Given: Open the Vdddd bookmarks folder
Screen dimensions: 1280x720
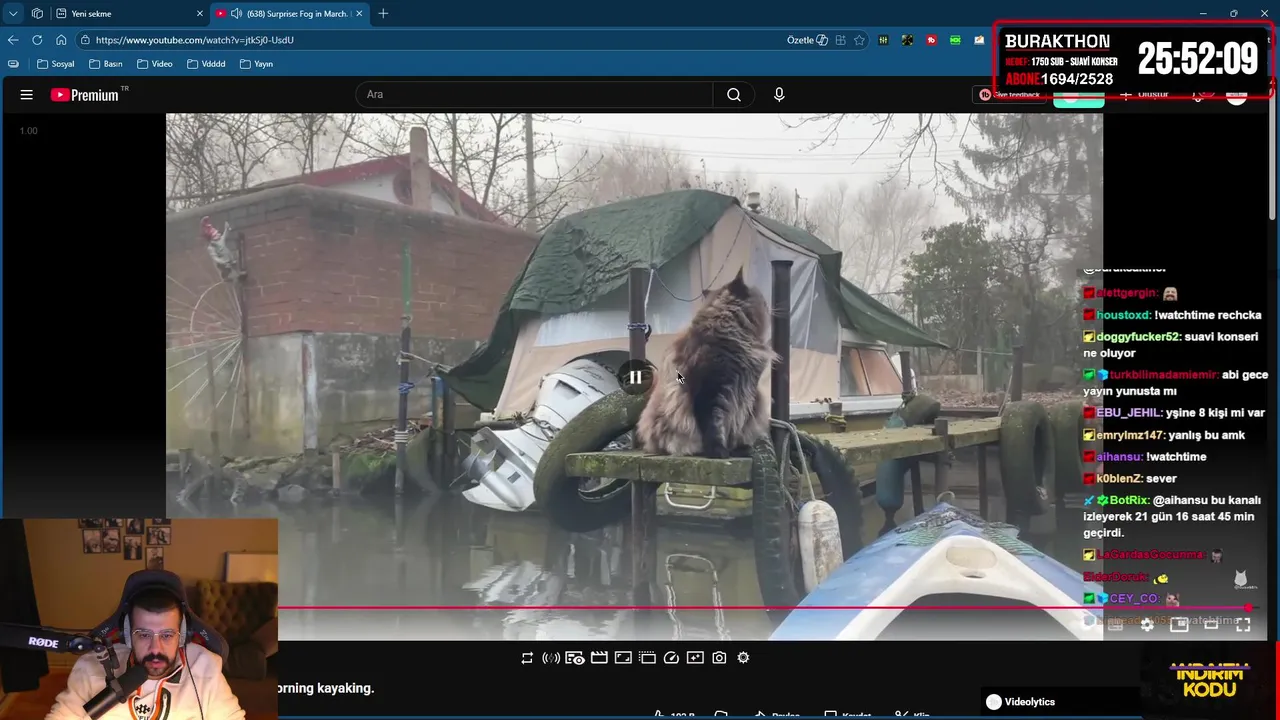Looking at the screenshot, I should pos(206,64).
